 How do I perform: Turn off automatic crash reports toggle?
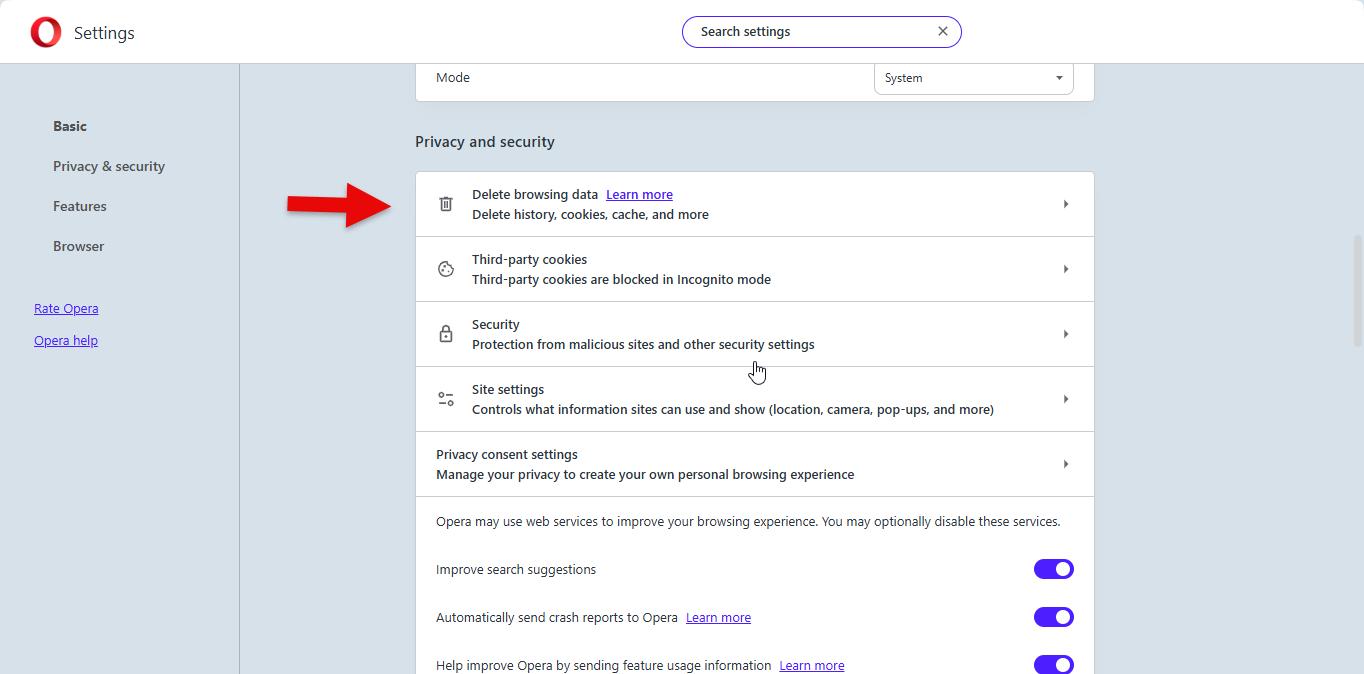[x=1053, y=617]
